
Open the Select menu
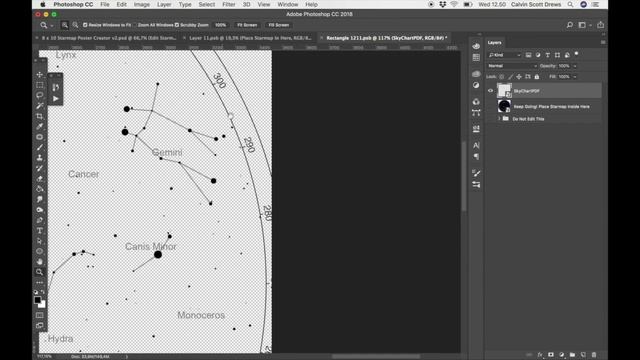click(x=207, y=4)
